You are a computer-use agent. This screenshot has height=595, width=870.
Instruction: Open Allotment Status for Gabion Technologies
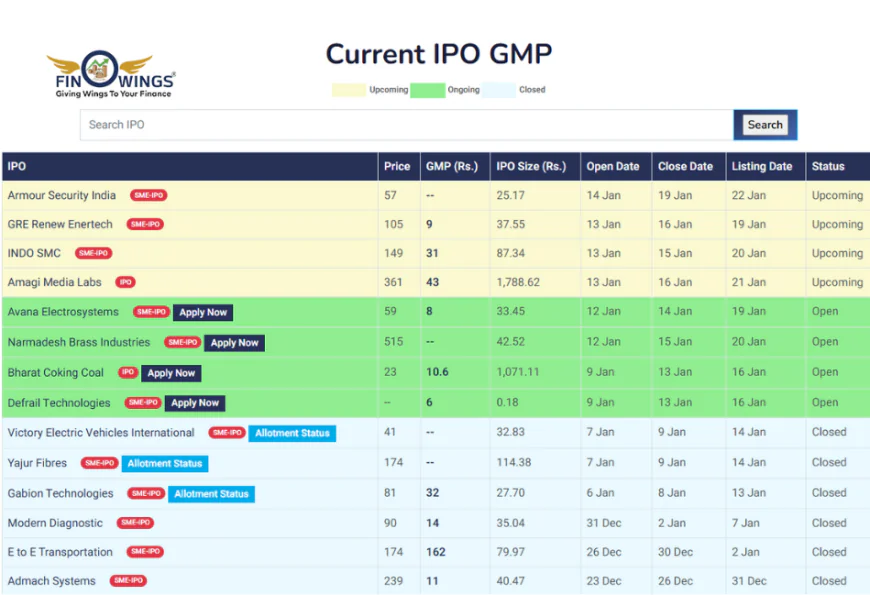211,493
